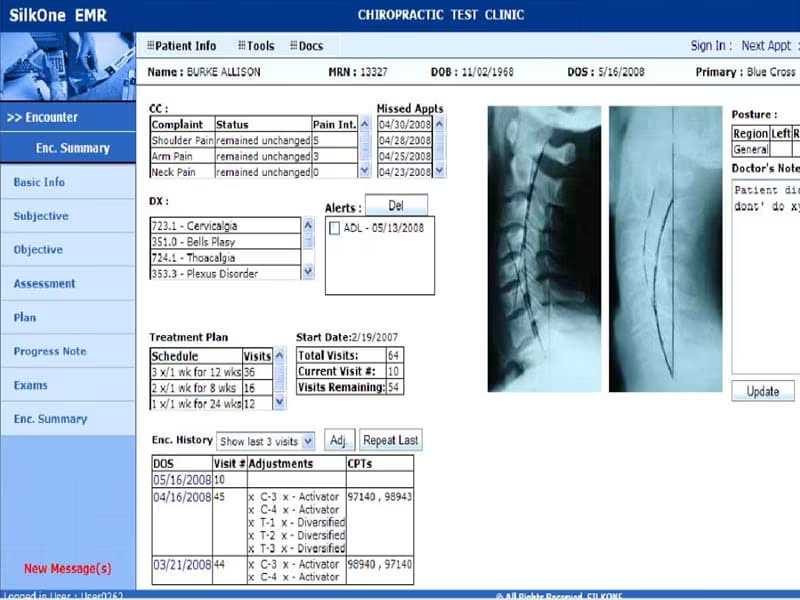Open the lateral cervical X-ray image
This screenshot has height=600, width=800.
pos(544,249)
